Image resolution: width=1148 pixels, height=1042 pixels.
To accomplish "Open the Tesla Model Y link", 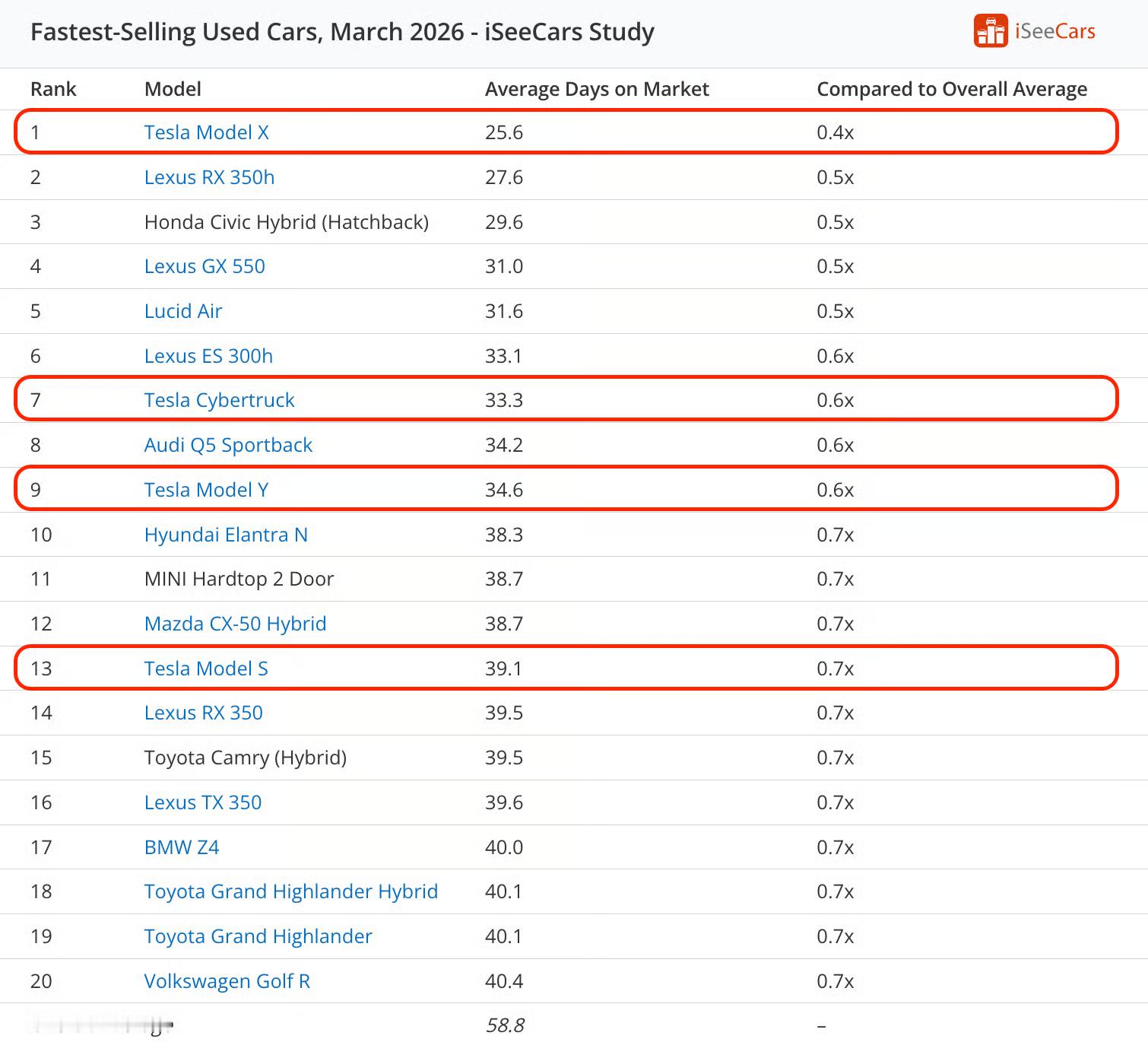I will tap(206, 490).
